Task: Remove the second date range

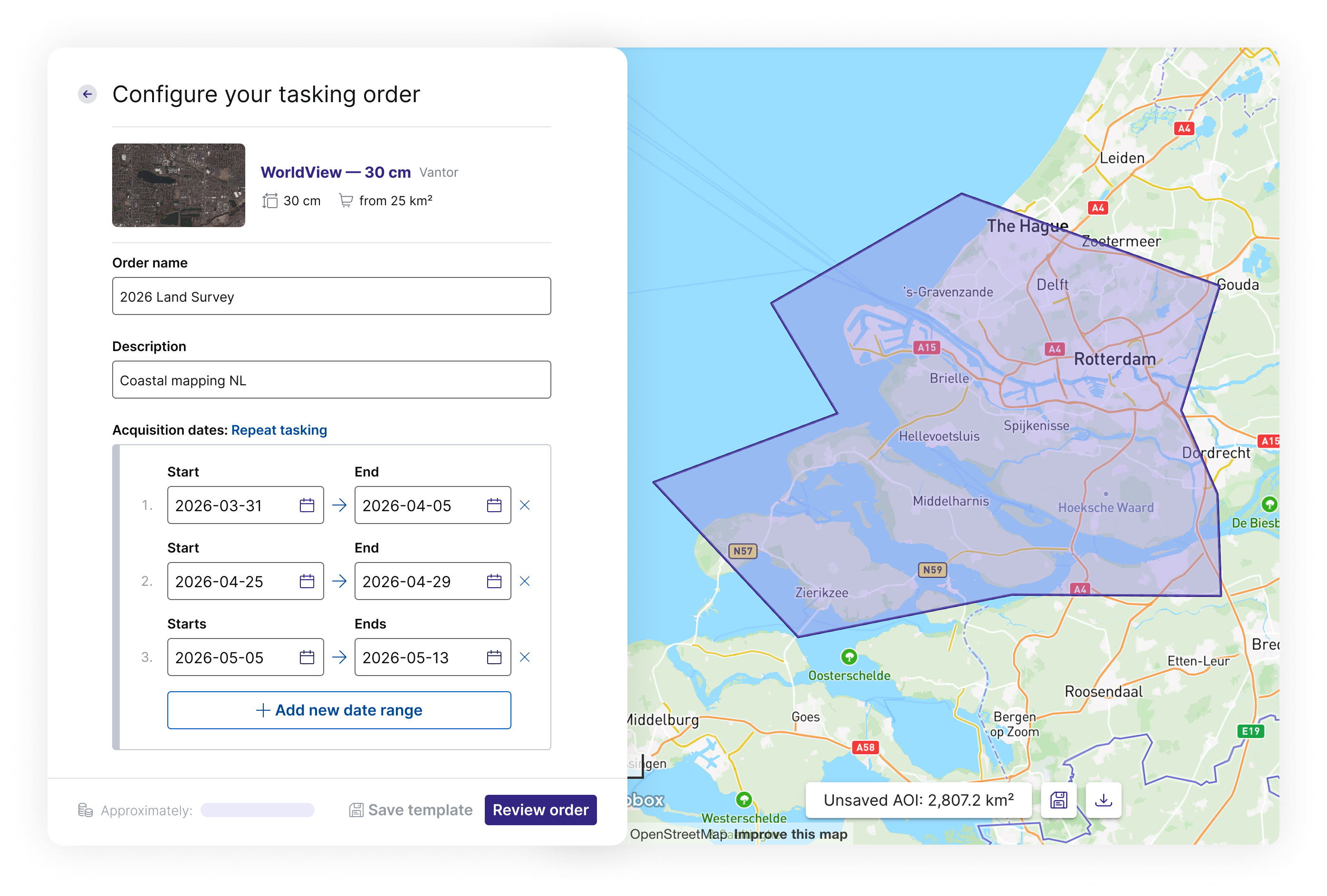Action: point(525,581)
